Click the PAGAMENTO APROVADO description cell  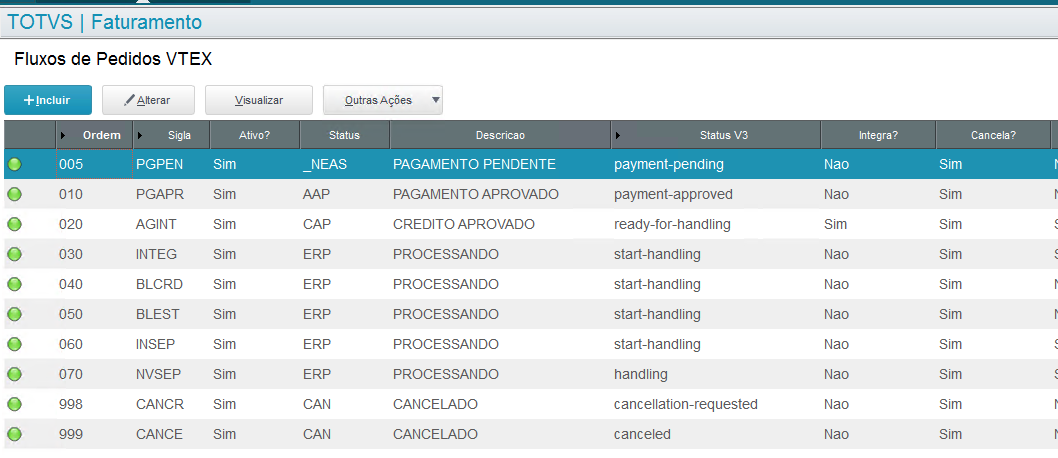pos(500,194)
